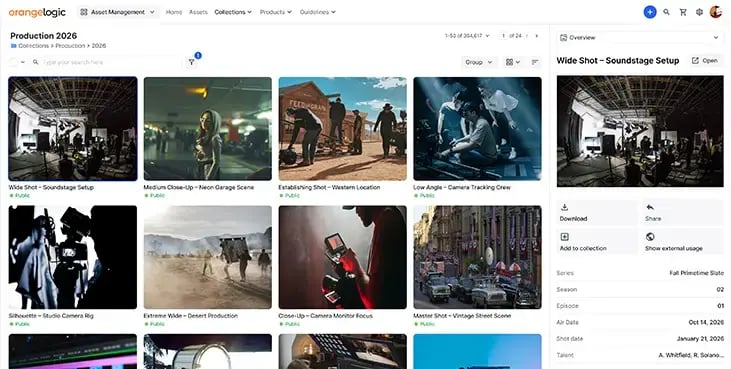Open the Group dropdown
The image size is (731, 369).
tap(479, 62)
